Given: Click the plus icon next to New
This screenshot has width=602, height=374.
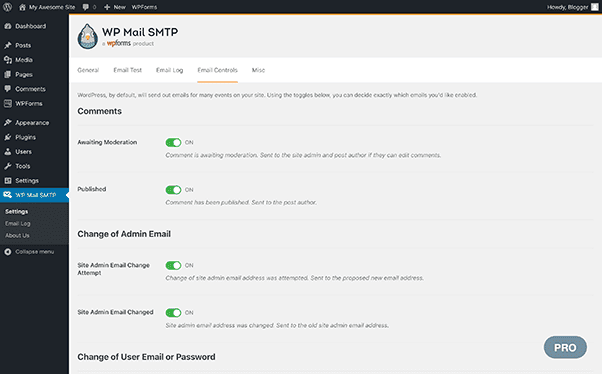Looking at the screenshot, I should coord(107,7).
